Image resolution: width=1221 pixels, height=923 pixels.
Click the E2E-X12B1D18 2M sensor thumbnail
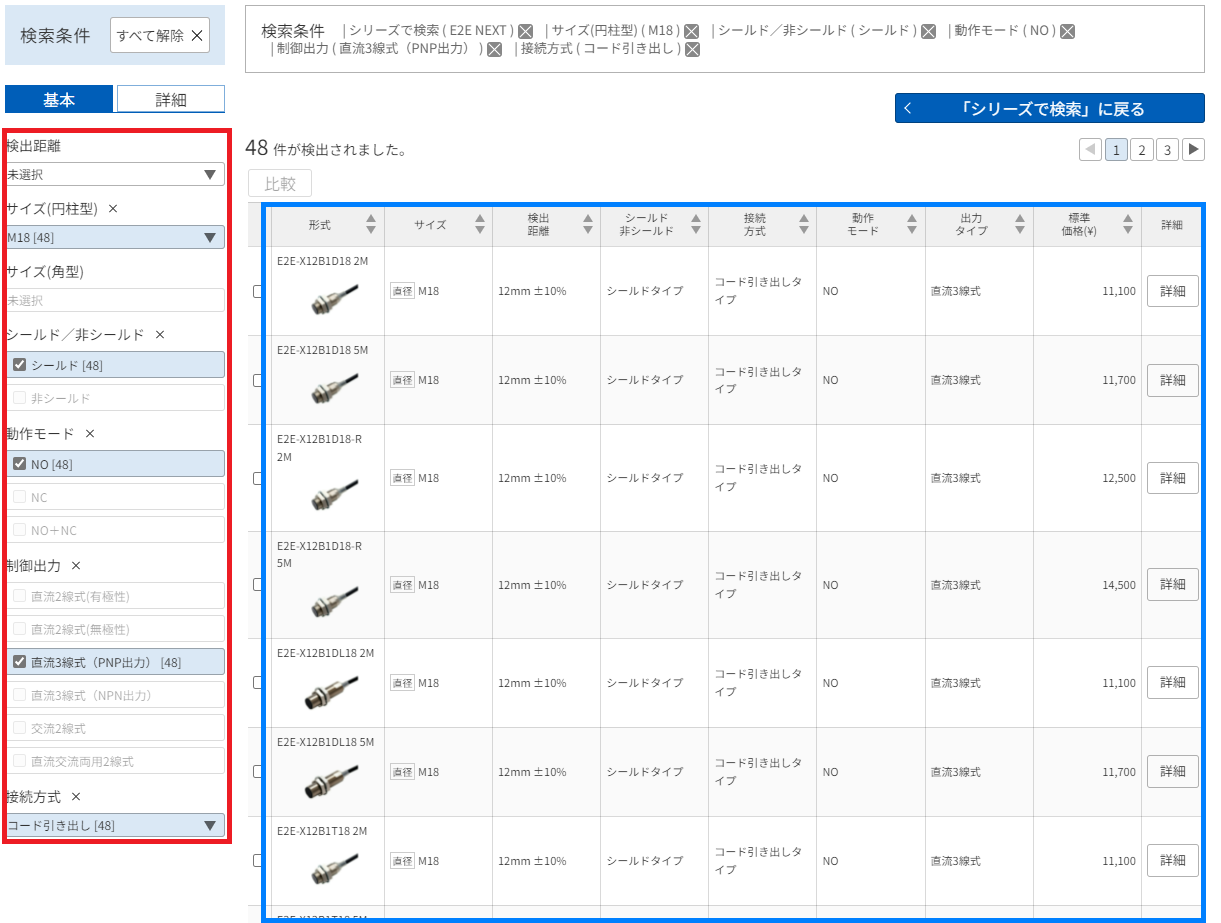point(334,300)
